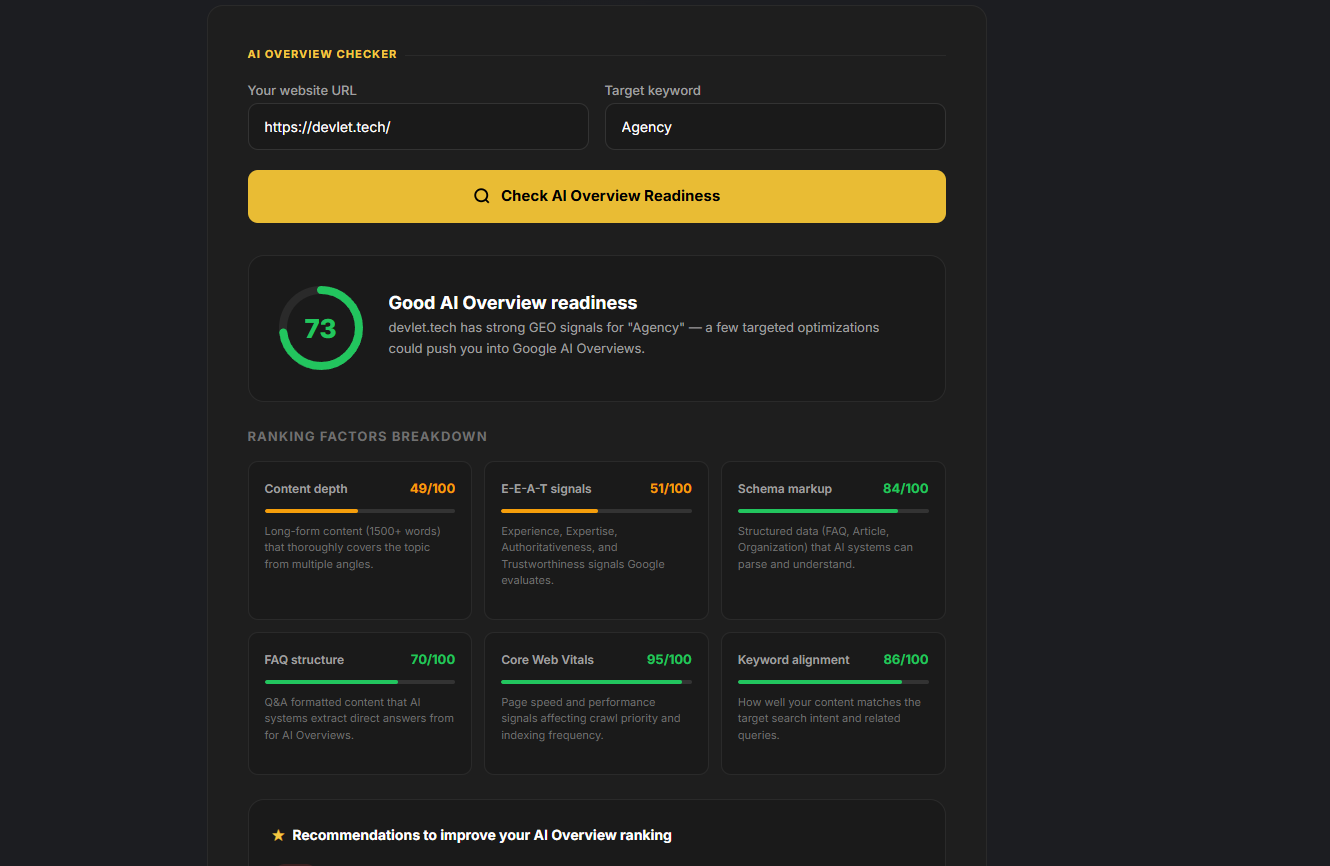Click the Core Web Vitals progress bar

tap(596, 682)
